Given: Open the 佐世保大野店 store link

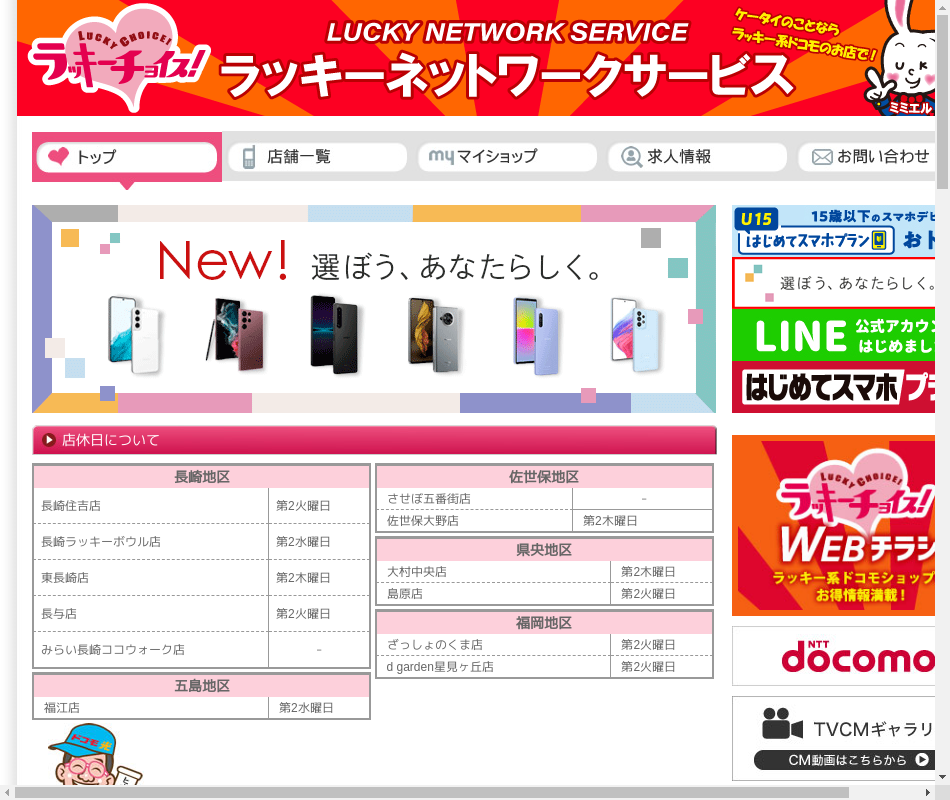Looking at the screenshot, I should (423, 521).
